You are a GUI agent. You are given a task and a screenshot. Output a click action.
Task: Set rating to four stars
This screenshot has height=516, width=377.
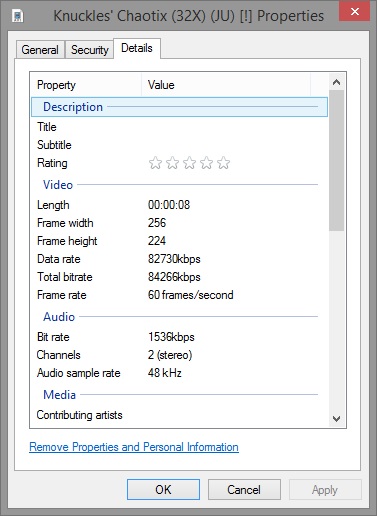[206, 163]
